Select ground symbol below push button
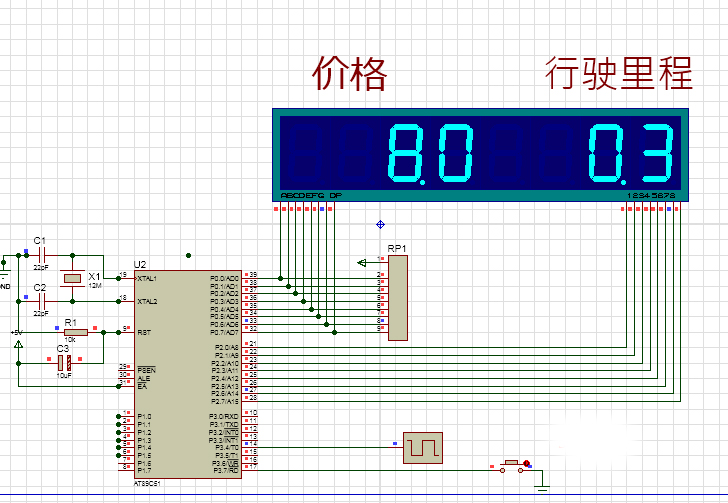 [x=542, y=488]
